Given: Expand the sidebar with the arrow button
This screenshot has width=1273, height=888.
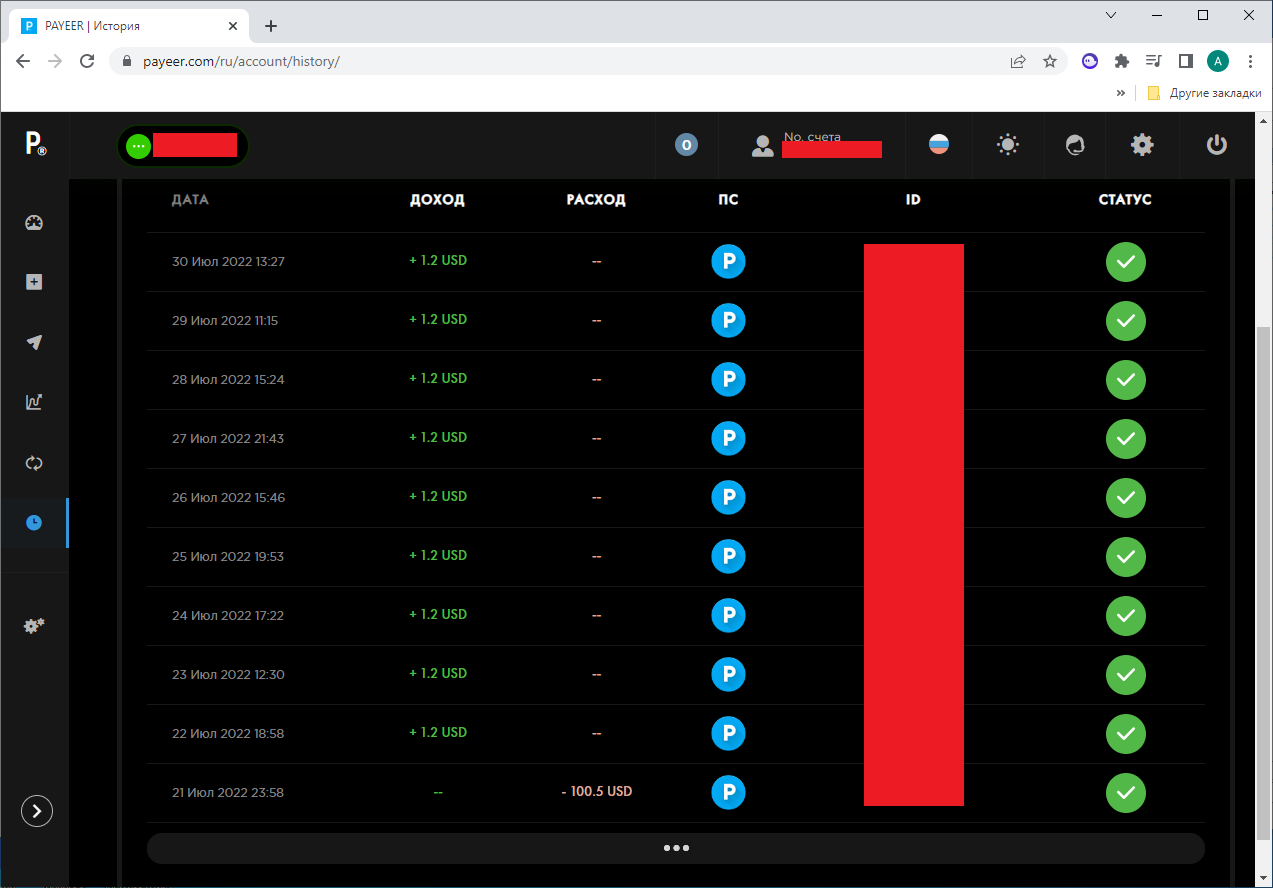Looking at the screenshot, I should click(x=37, y=810).
